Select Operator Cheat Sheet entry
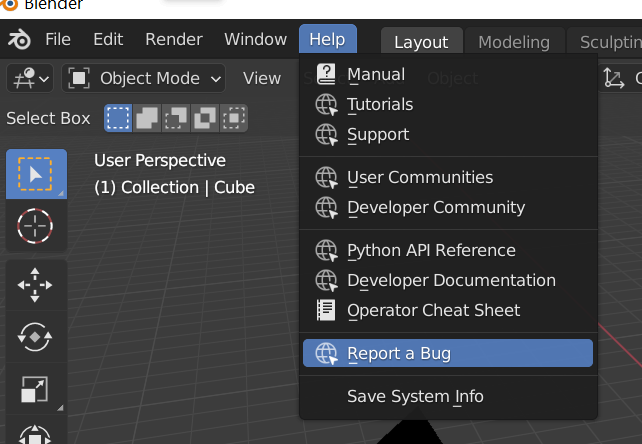The image size is (642, 444). point(448,310)
